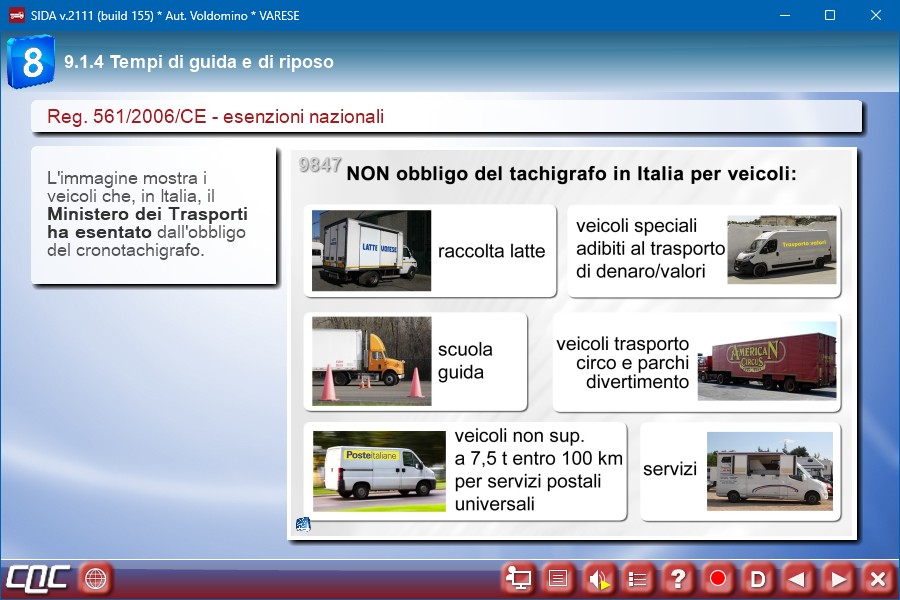Advance to next slide with right arrow

pos(838,578)
